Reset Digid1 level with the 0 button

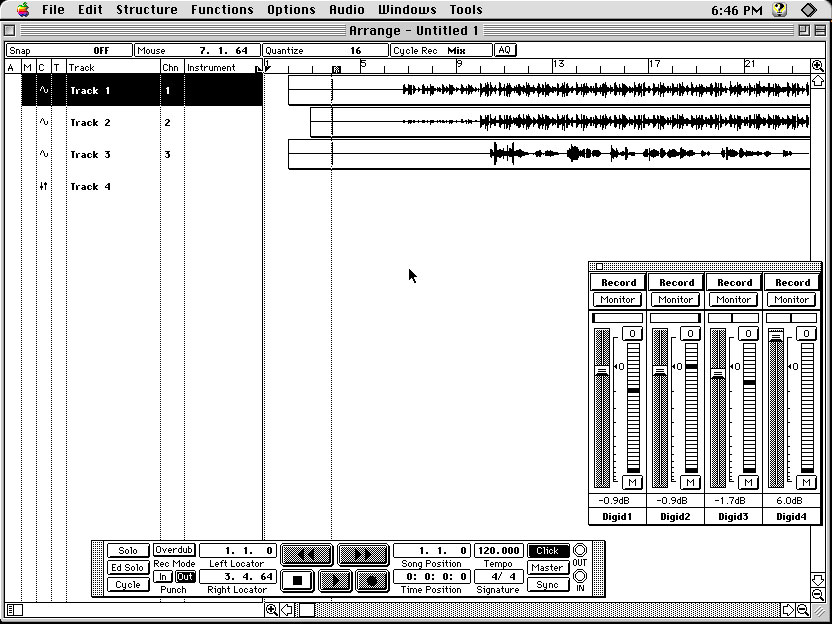click(632, 333)
